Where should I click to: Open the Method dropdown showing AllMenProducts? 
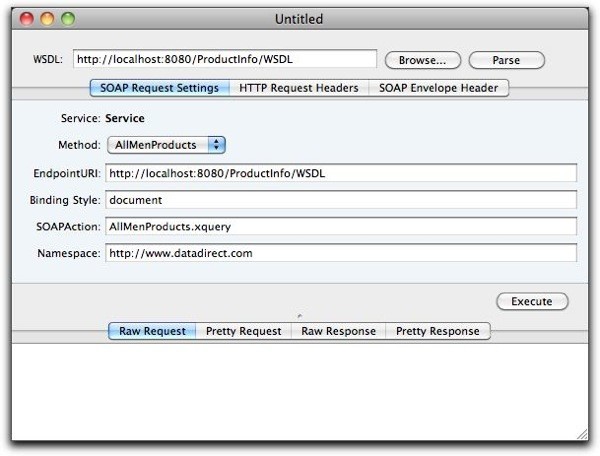(166, 145)
